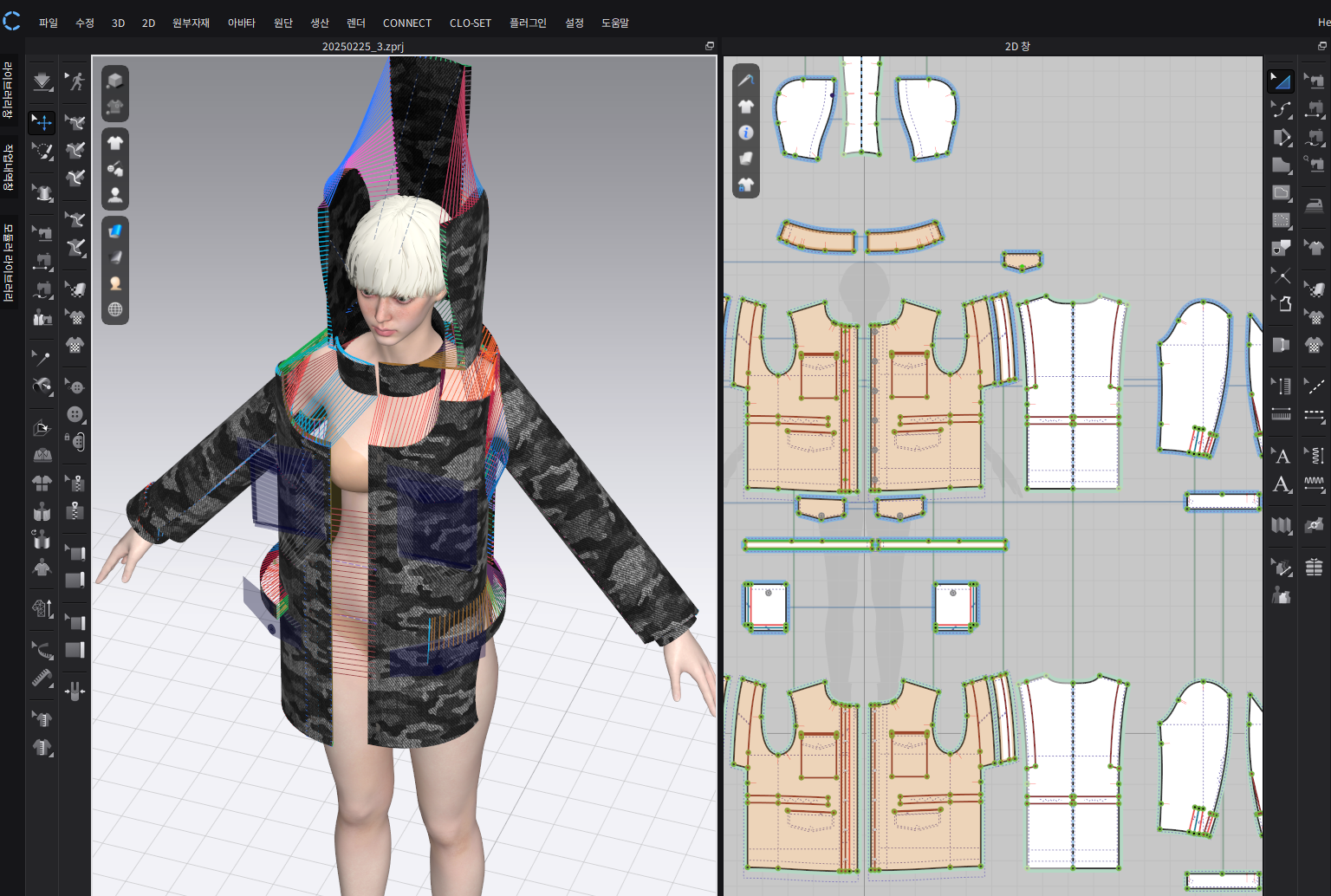Expand the 작업내역창 side panel
Screen dimensions: 1331x896
(x=8, y=167)
